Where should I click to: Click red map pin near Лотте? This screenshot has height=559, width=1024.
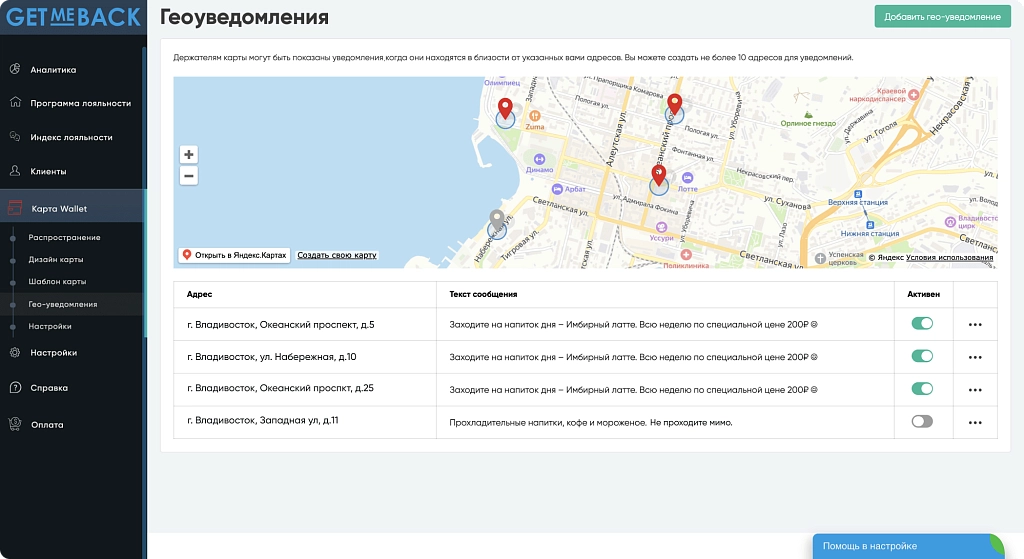click(659, 176)
